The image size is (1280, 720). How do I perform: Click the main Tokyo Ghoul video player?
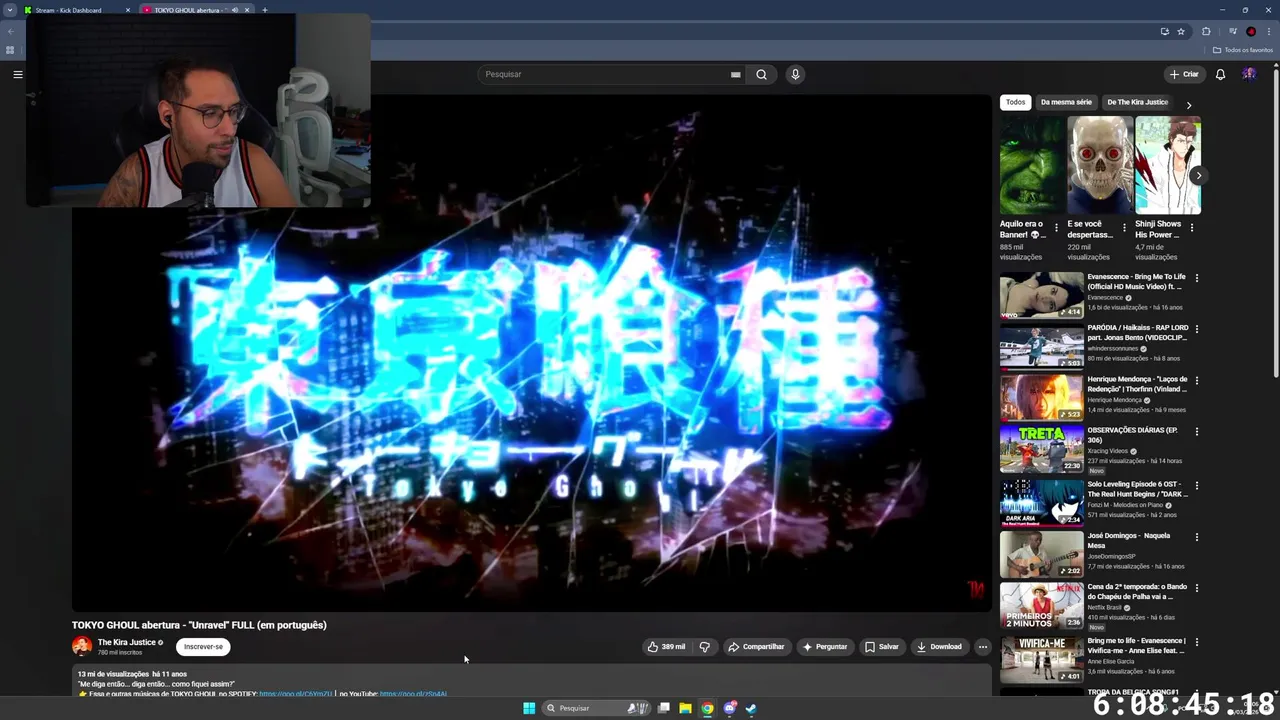point(531,352)
